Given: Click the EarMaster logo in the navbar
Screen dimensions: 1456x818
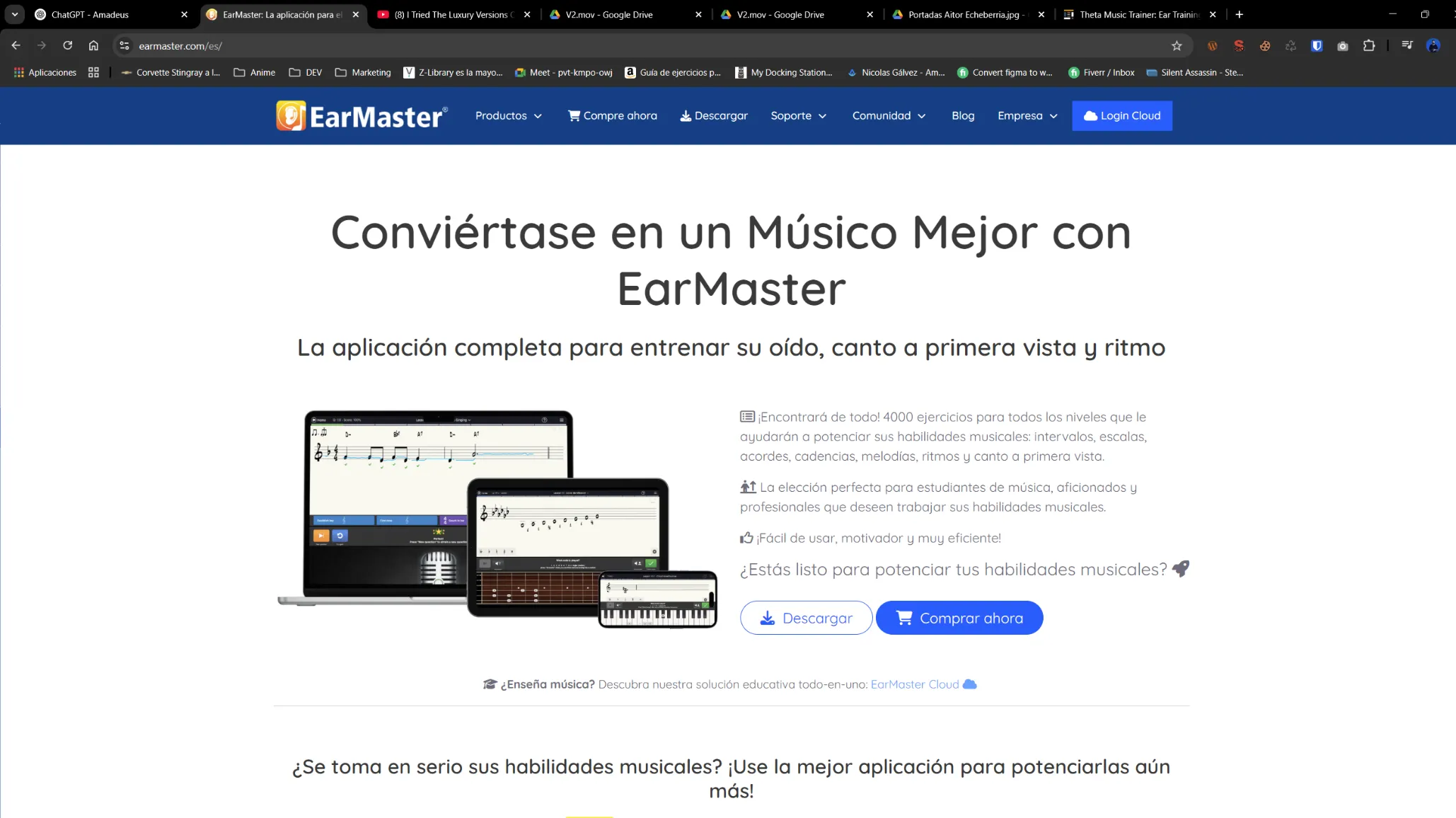Looking at the screenshot, I should [x=362, y=115].
